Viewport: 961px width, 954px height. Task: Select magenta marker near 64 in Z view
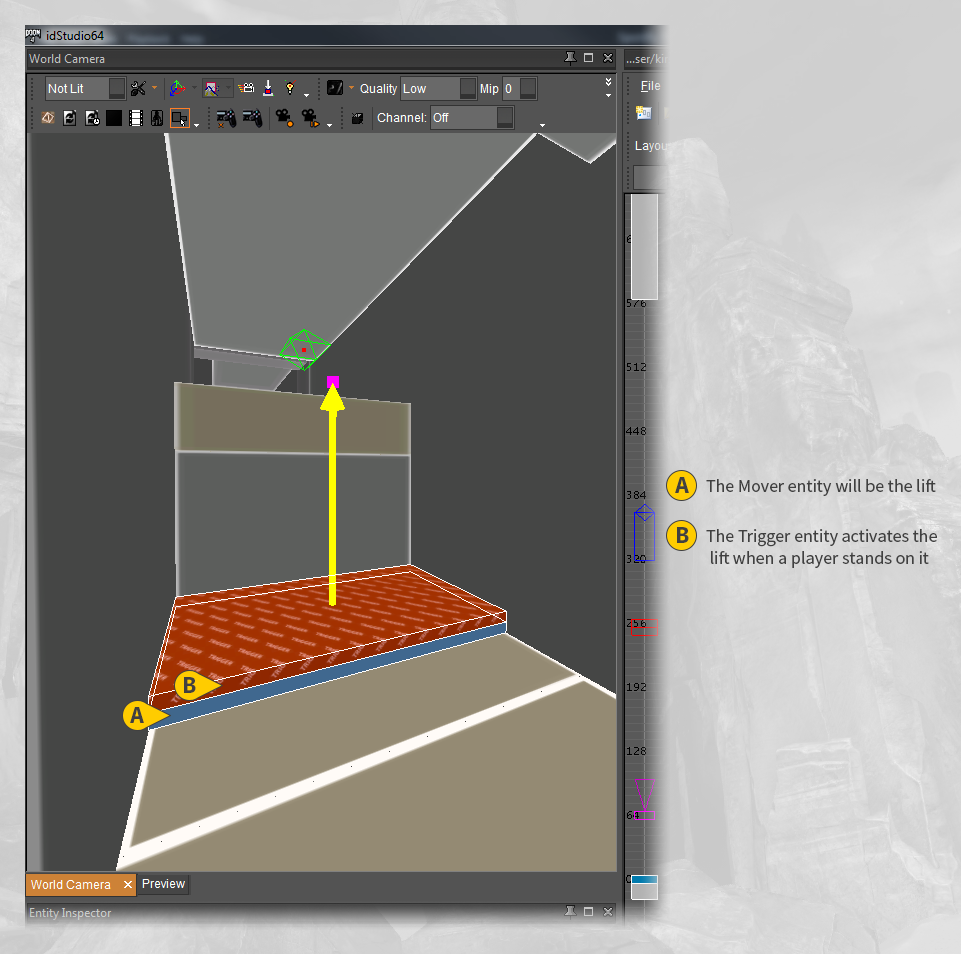644,799
